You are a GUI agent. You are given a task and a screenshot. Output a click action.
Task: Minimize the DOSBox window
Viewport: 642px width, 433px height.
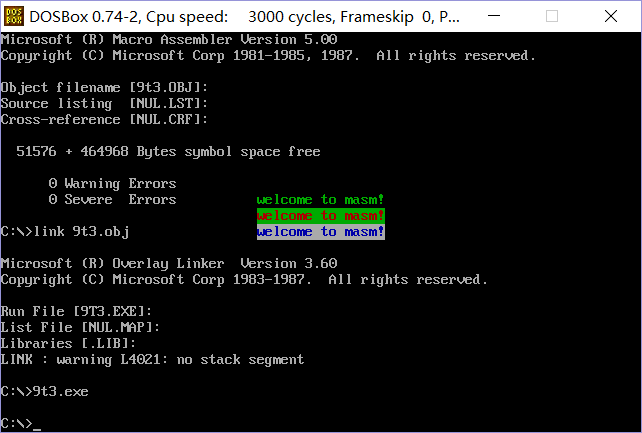tap(494, 16)
